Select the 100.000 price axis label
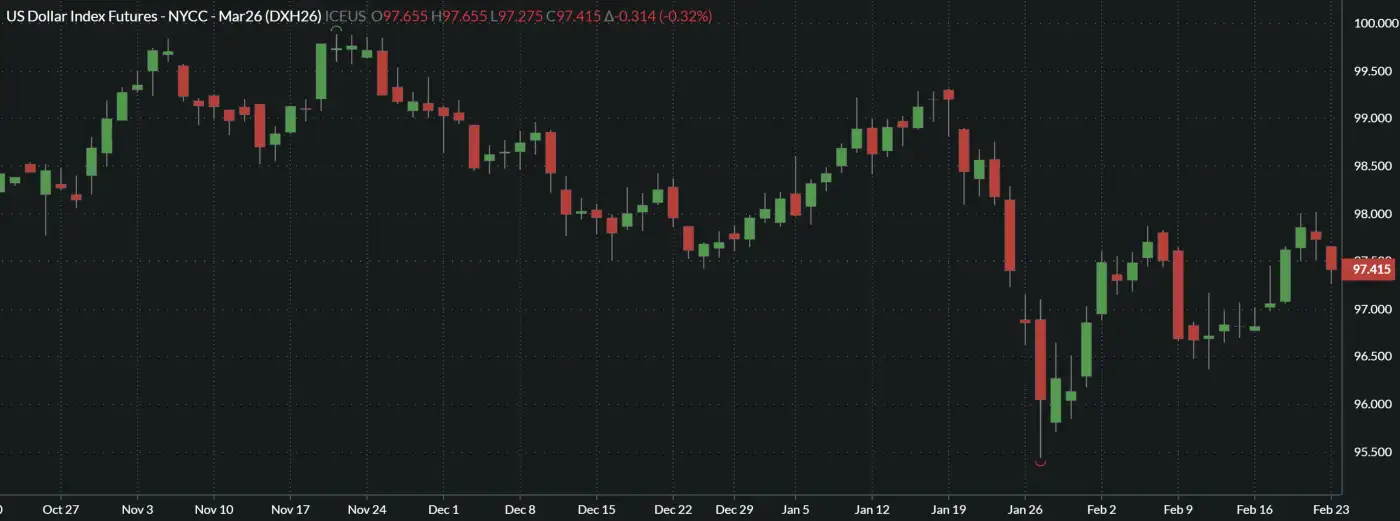Viewport: 1400px width, 521px height. click(1375, 24)
